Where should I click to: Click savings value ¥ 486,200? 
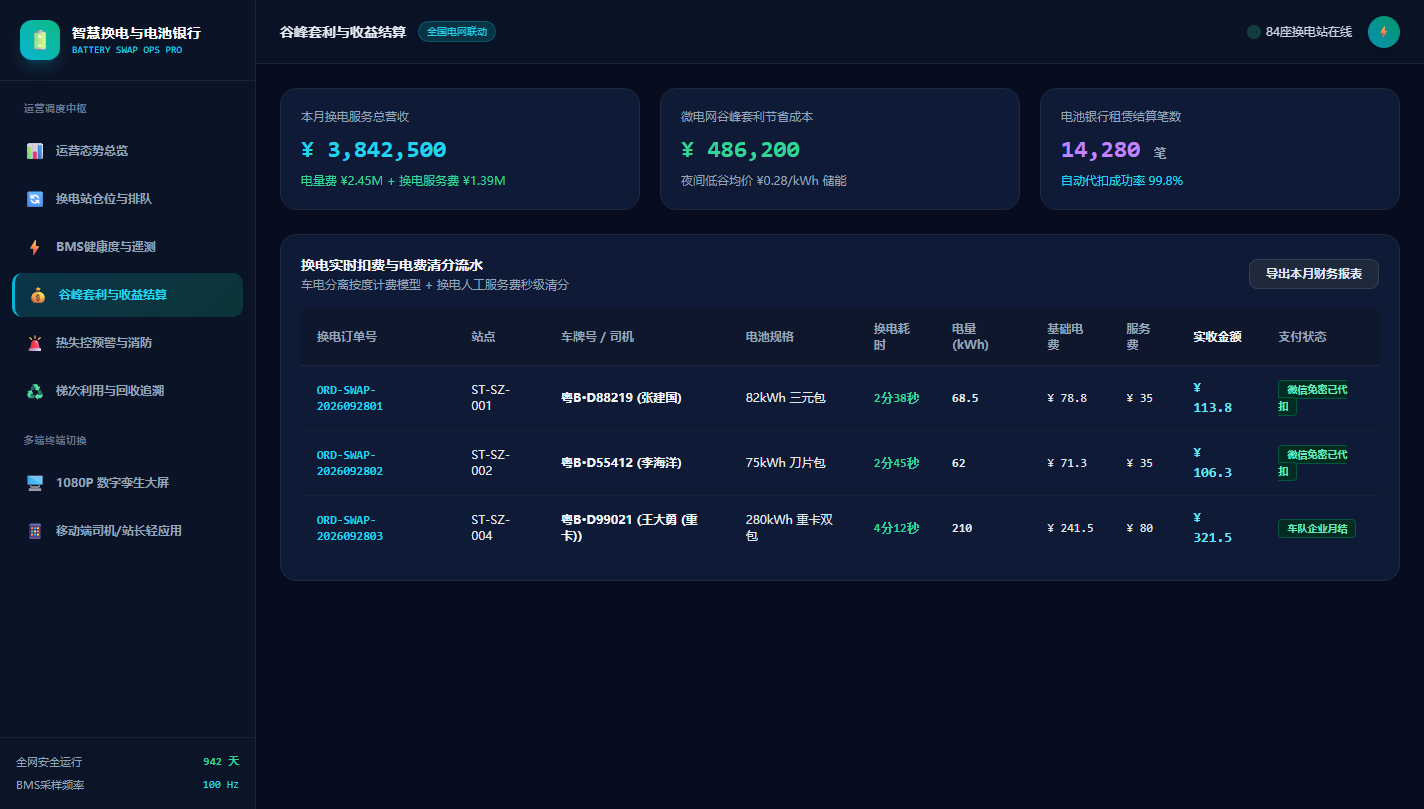pos(740,150)
